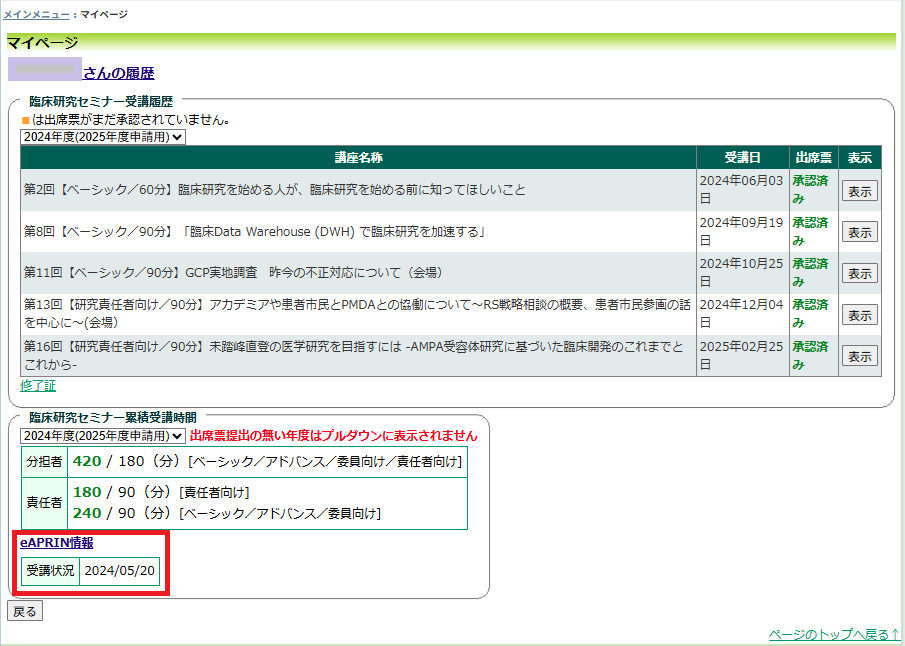This screenshot has height=646, width=905.
Task: Click the さんの履歴 heading link
Action: coord(118,73)
